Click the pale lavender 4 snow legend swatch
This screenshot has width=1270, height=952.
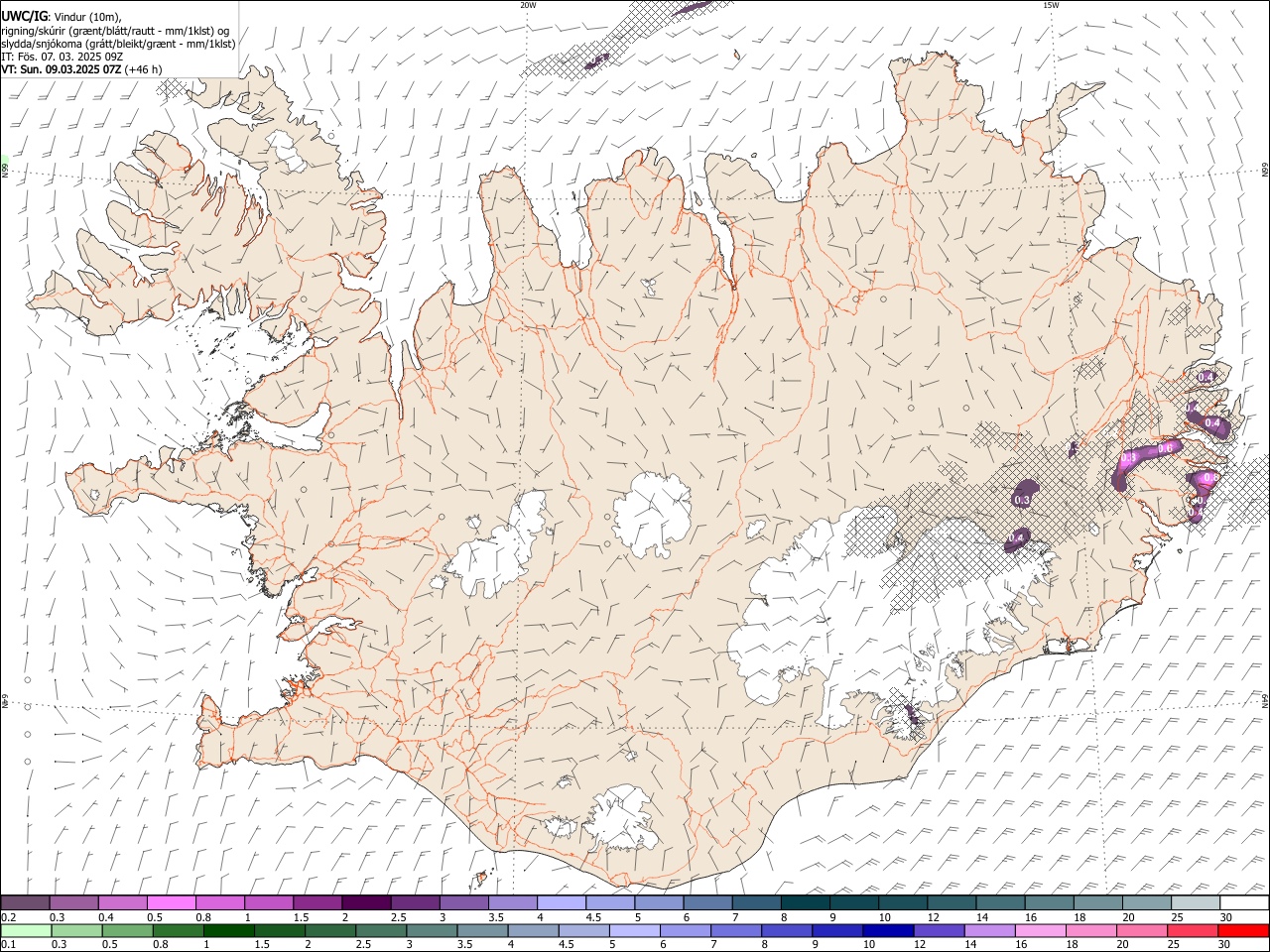[x=562, y=902]
